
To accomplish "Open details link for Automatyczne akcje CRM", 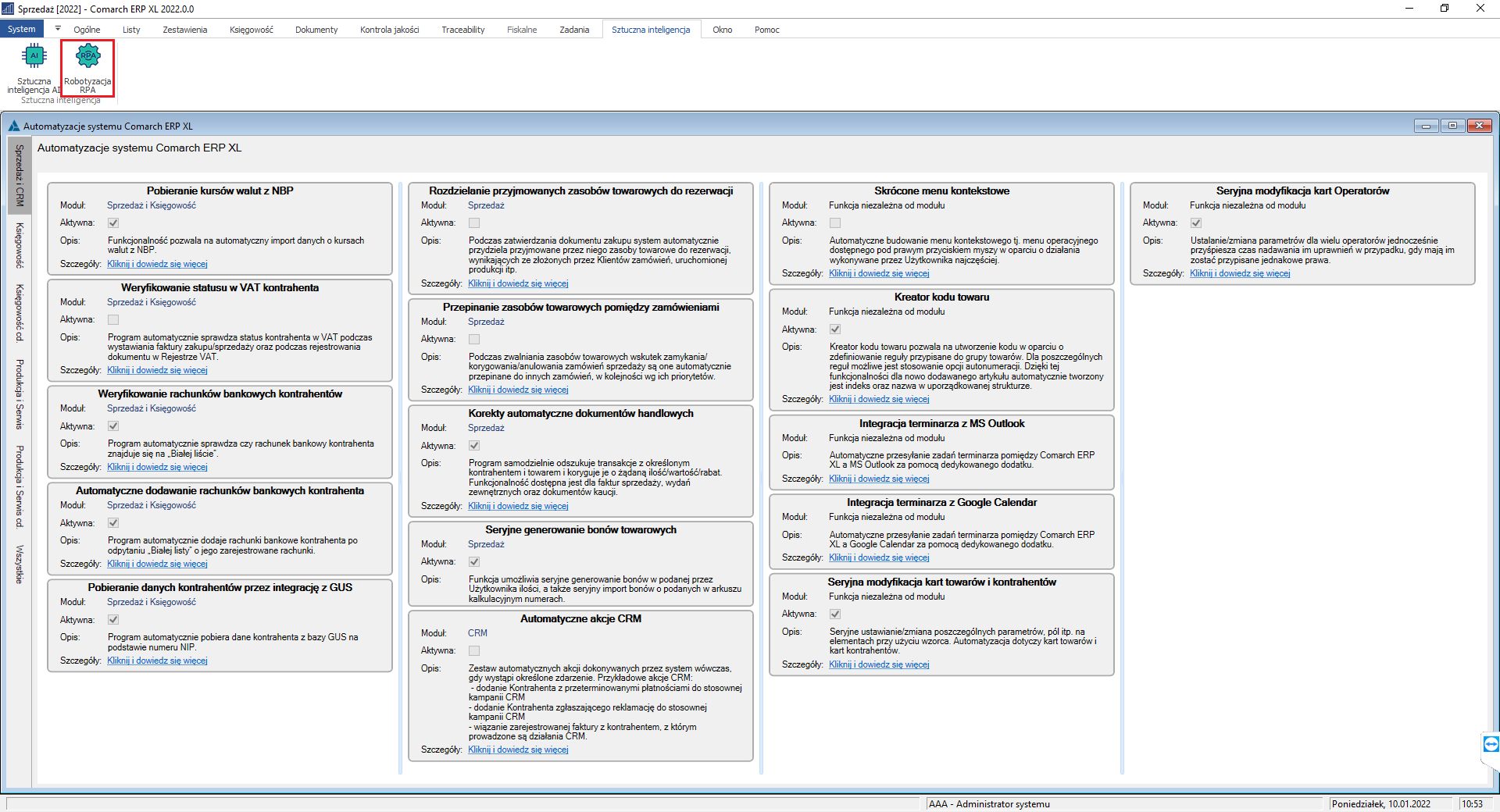I will (x=518, y=750).
